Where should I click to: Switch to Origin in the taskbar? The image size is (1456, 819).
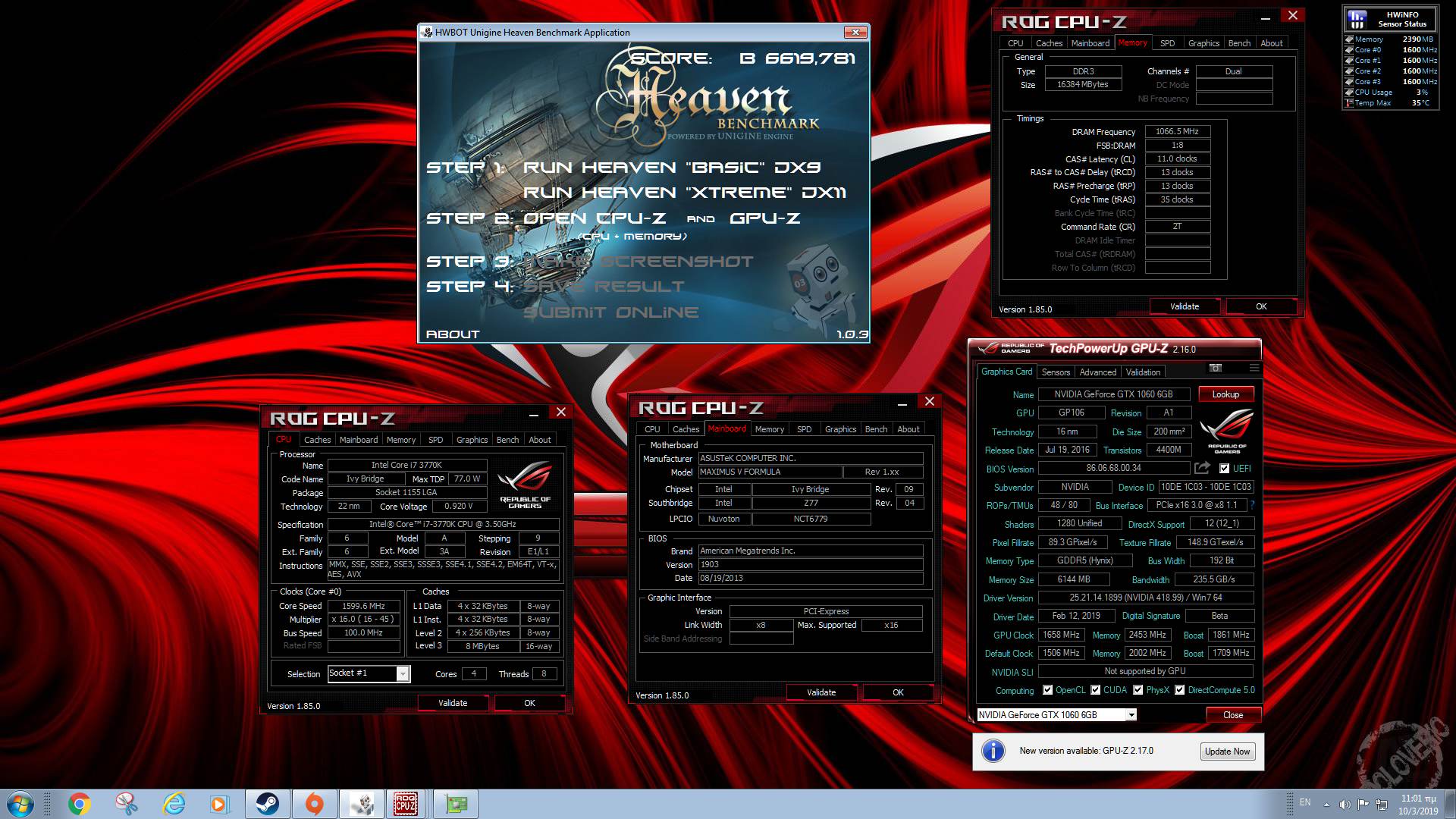point(314,804)
